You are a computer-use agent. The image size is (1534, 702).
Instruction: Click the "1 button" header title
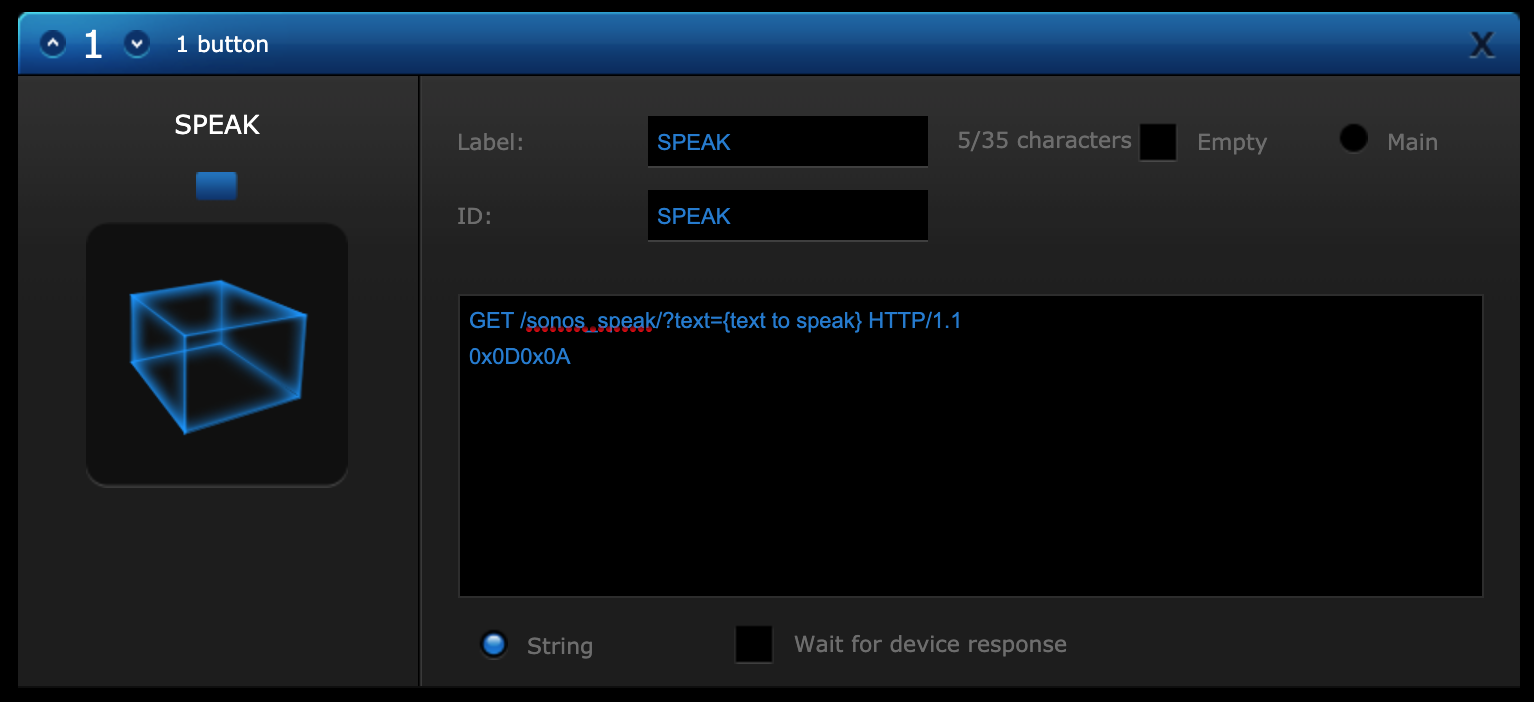(x=222, y=44)
